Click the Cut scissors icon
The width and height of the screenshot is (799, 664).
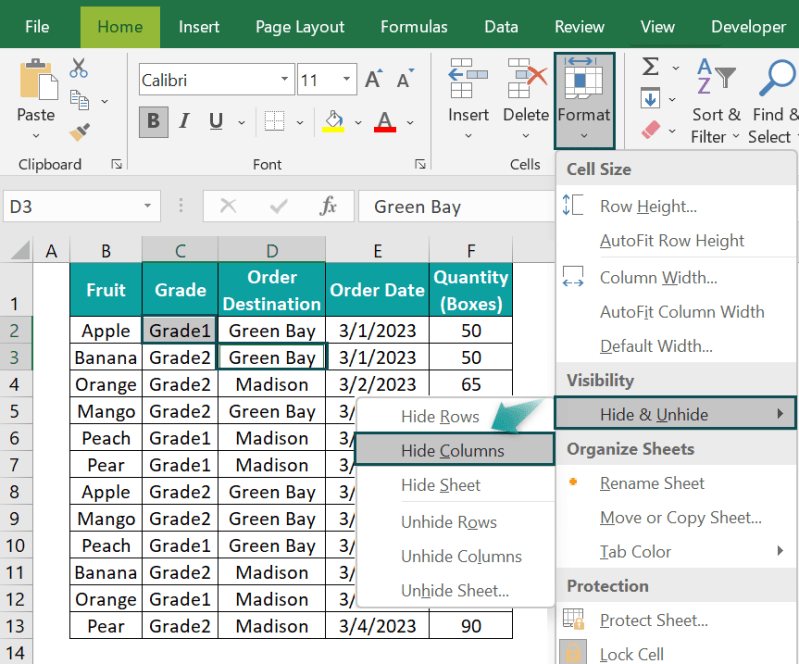(x=78, y=68)
